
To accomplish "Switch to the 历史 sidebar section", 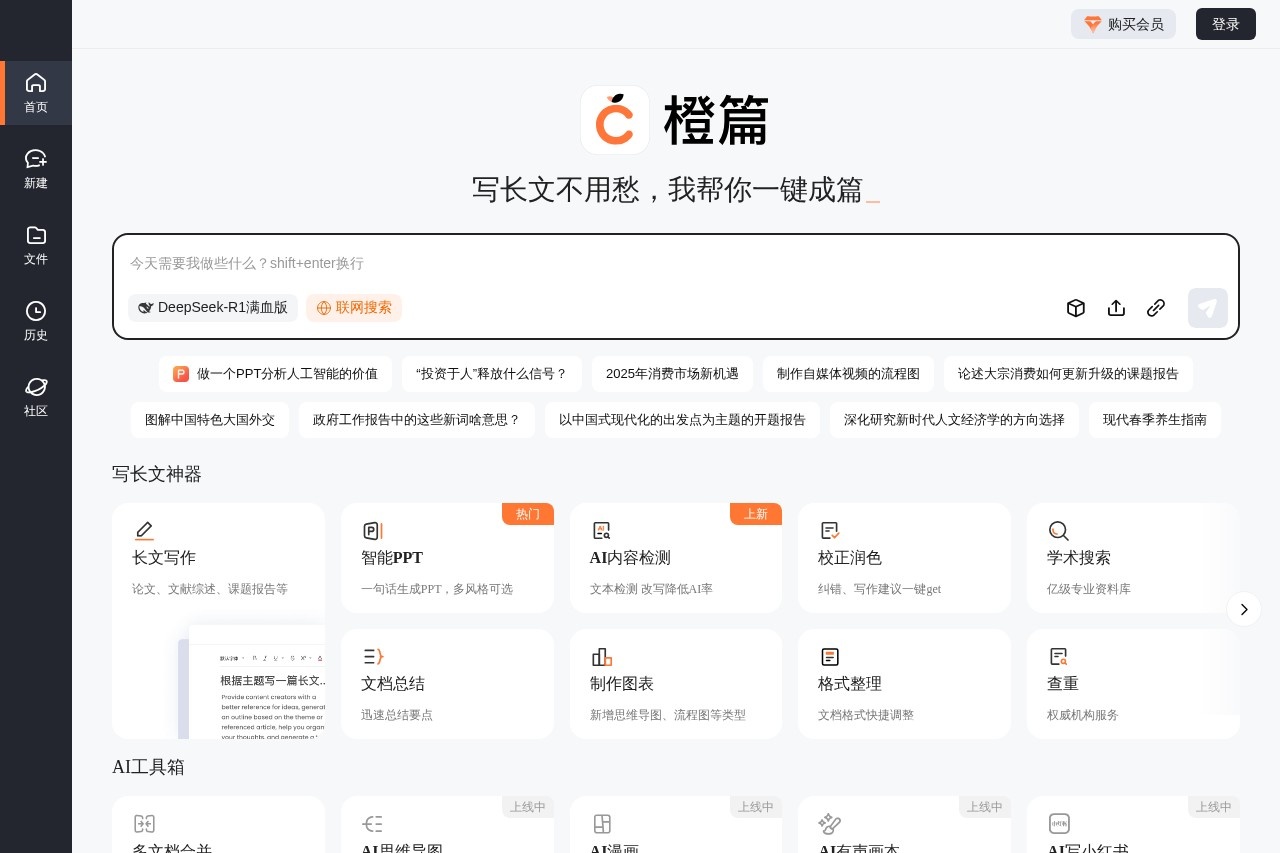I will (x=36, y=320).
